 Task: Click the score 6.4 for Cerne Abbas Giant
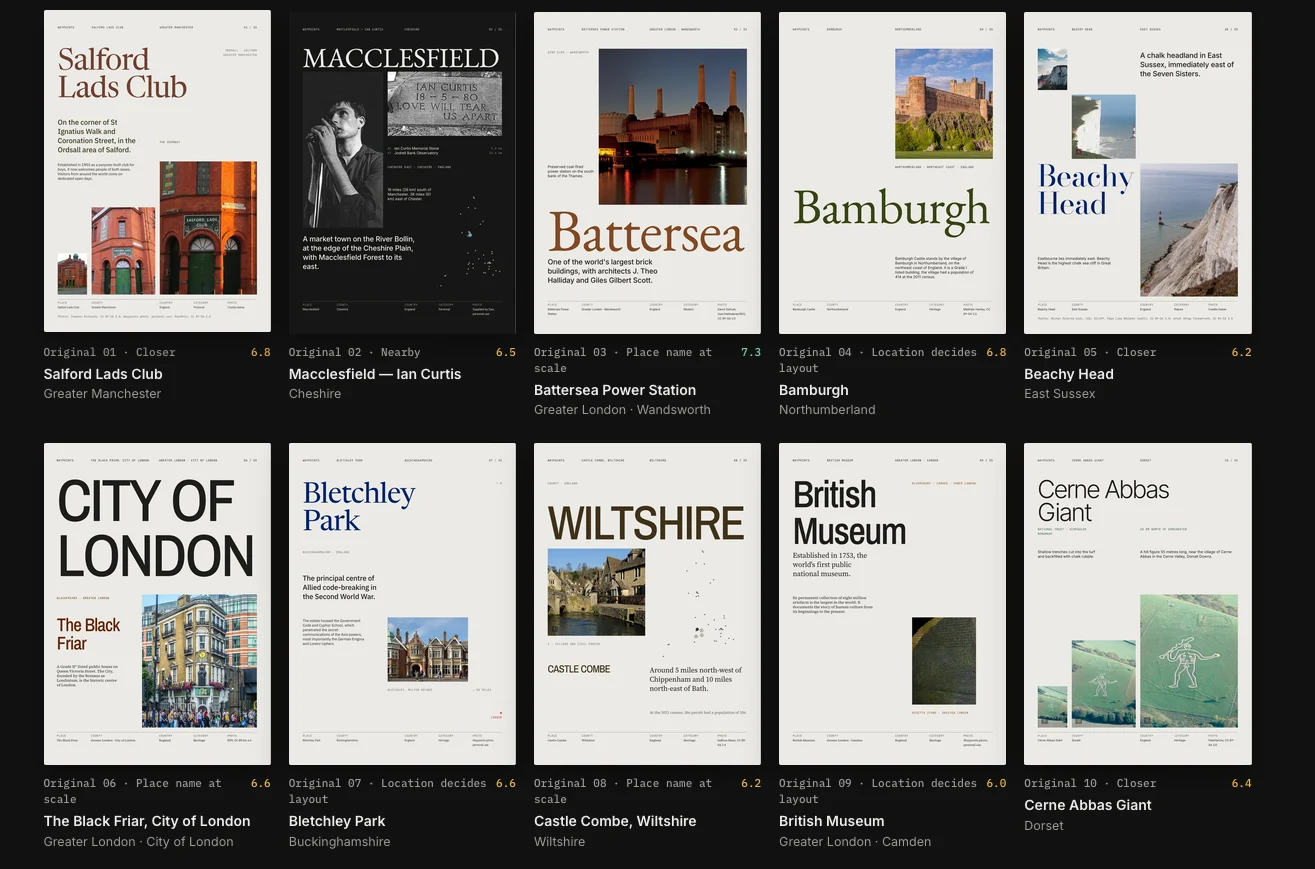click(x=1241, y=783)
